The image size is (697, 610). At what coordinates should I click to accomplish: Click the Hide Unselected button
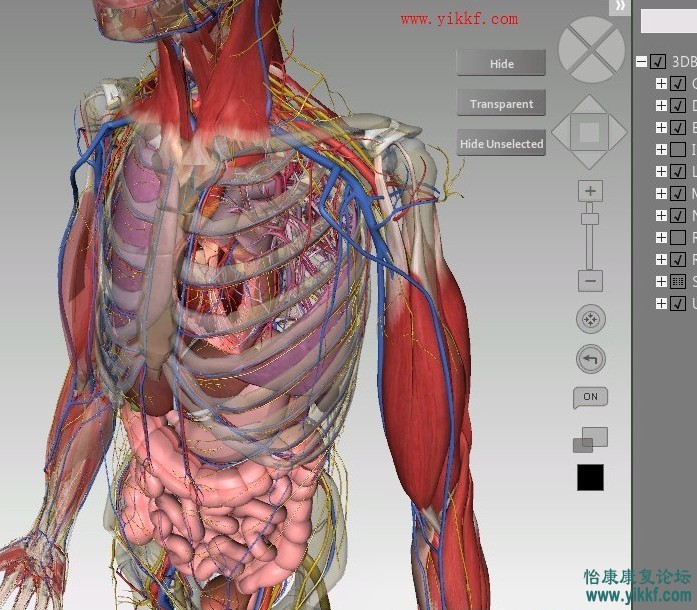click(x=501, y=144)
